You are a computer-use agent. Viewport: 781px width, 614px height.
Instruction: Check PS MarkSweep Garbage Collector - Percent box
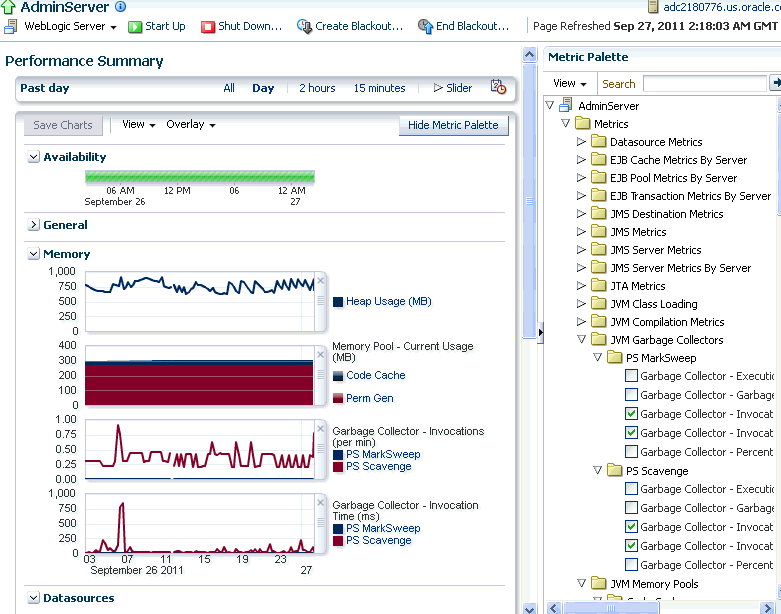pyautogui.click(x=631, y=451)
